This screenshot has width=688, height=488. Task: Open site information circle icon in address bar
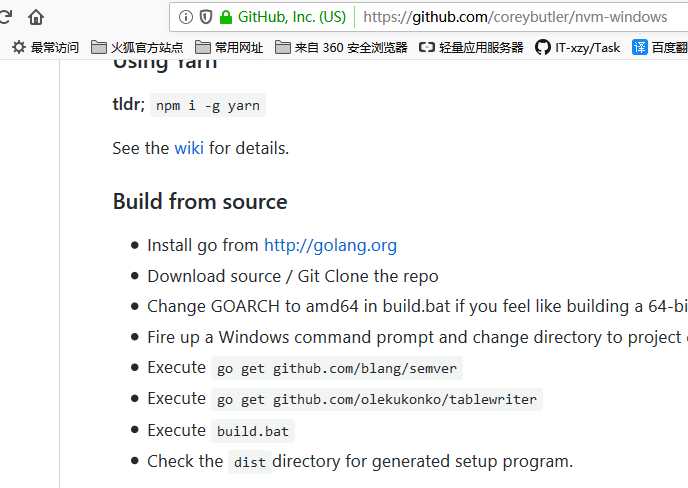pyautogui.click(x=186, y=17)
